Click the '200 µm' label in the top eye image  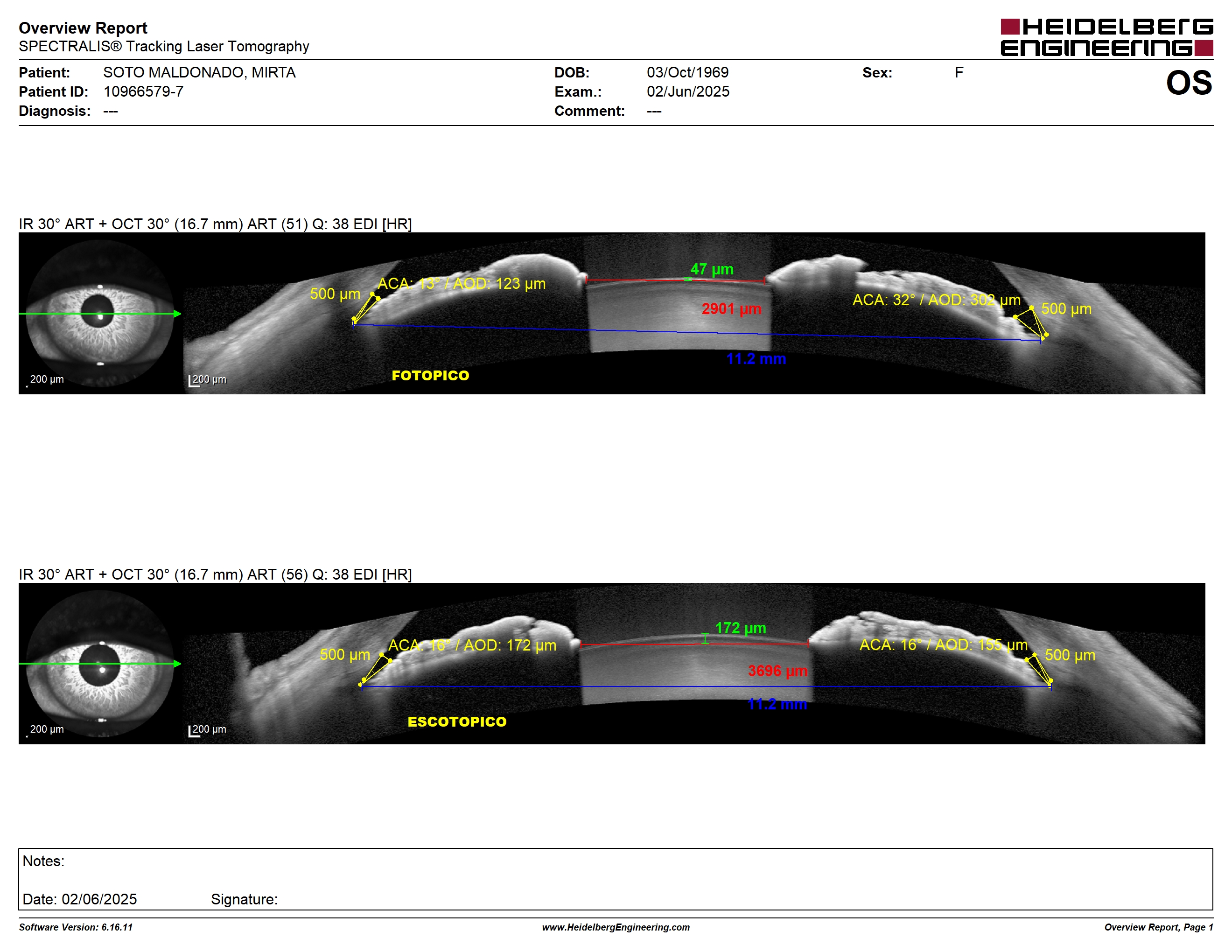(46, 379)
